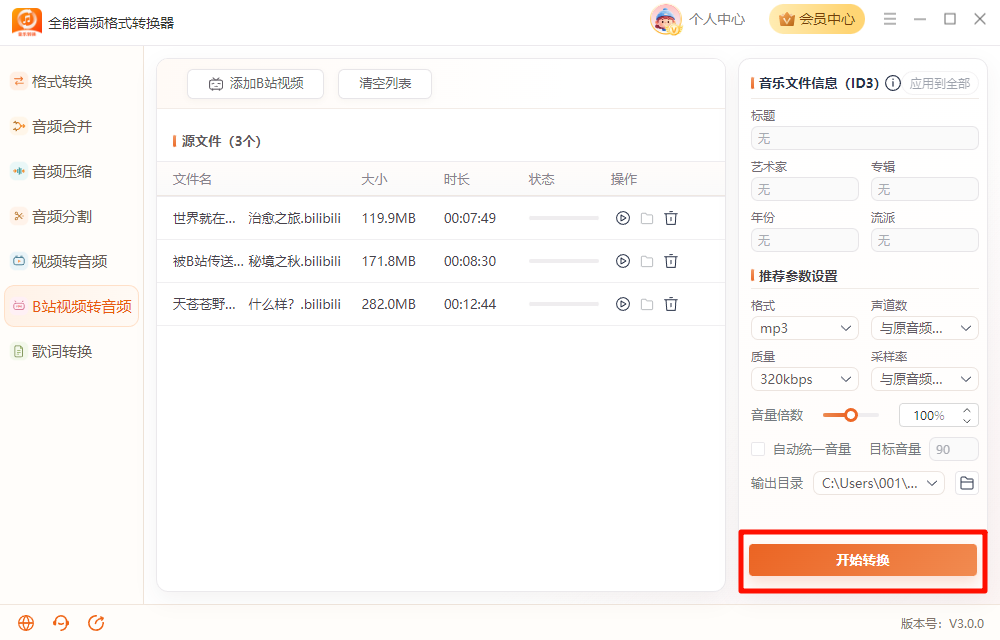The height and width of the screenshot is (640, 1000).
Task: Increase volume multiplier with up arrow
Action: coord(967,411)
